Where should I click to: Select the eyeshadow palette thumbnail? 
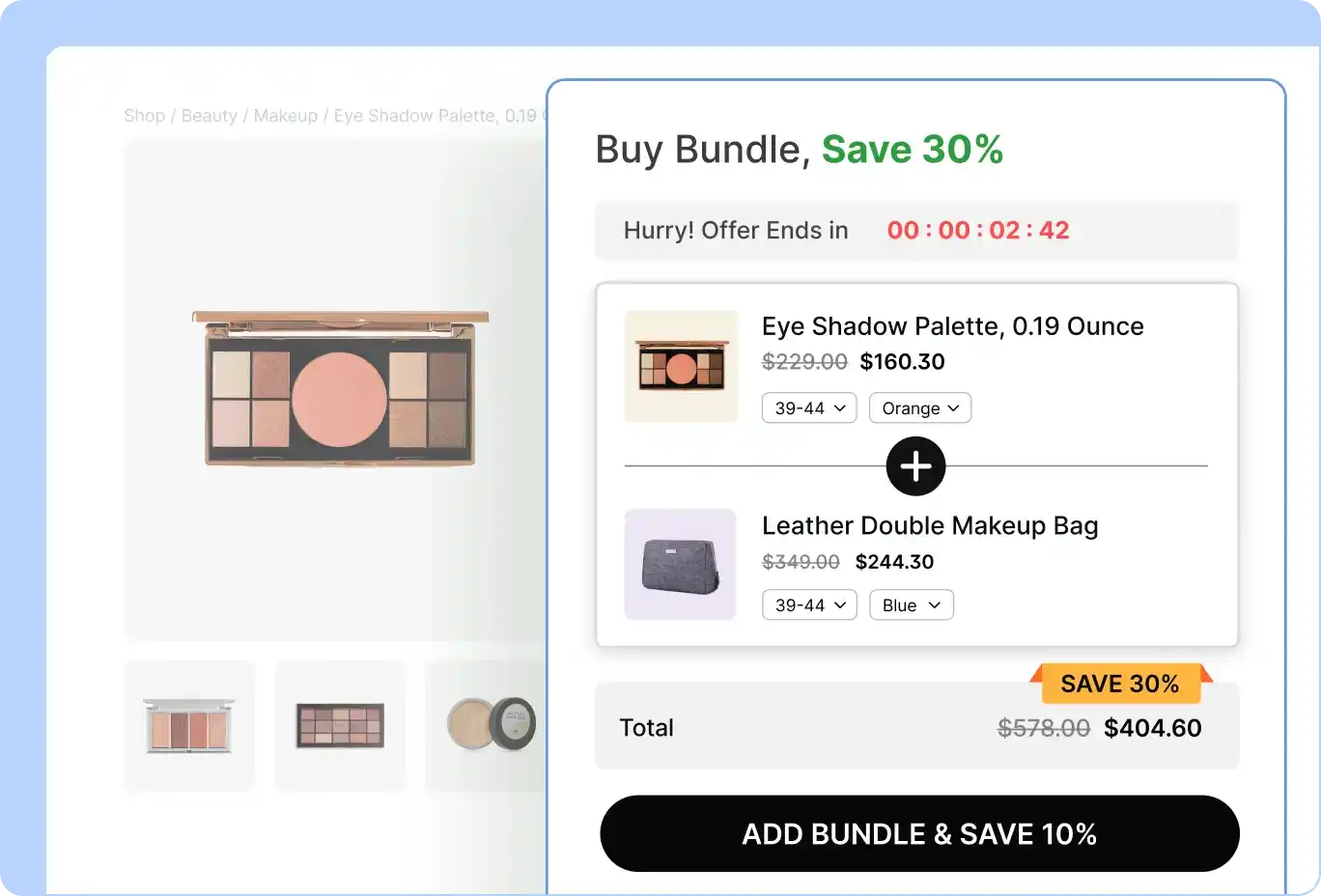(x=340, y=725)
